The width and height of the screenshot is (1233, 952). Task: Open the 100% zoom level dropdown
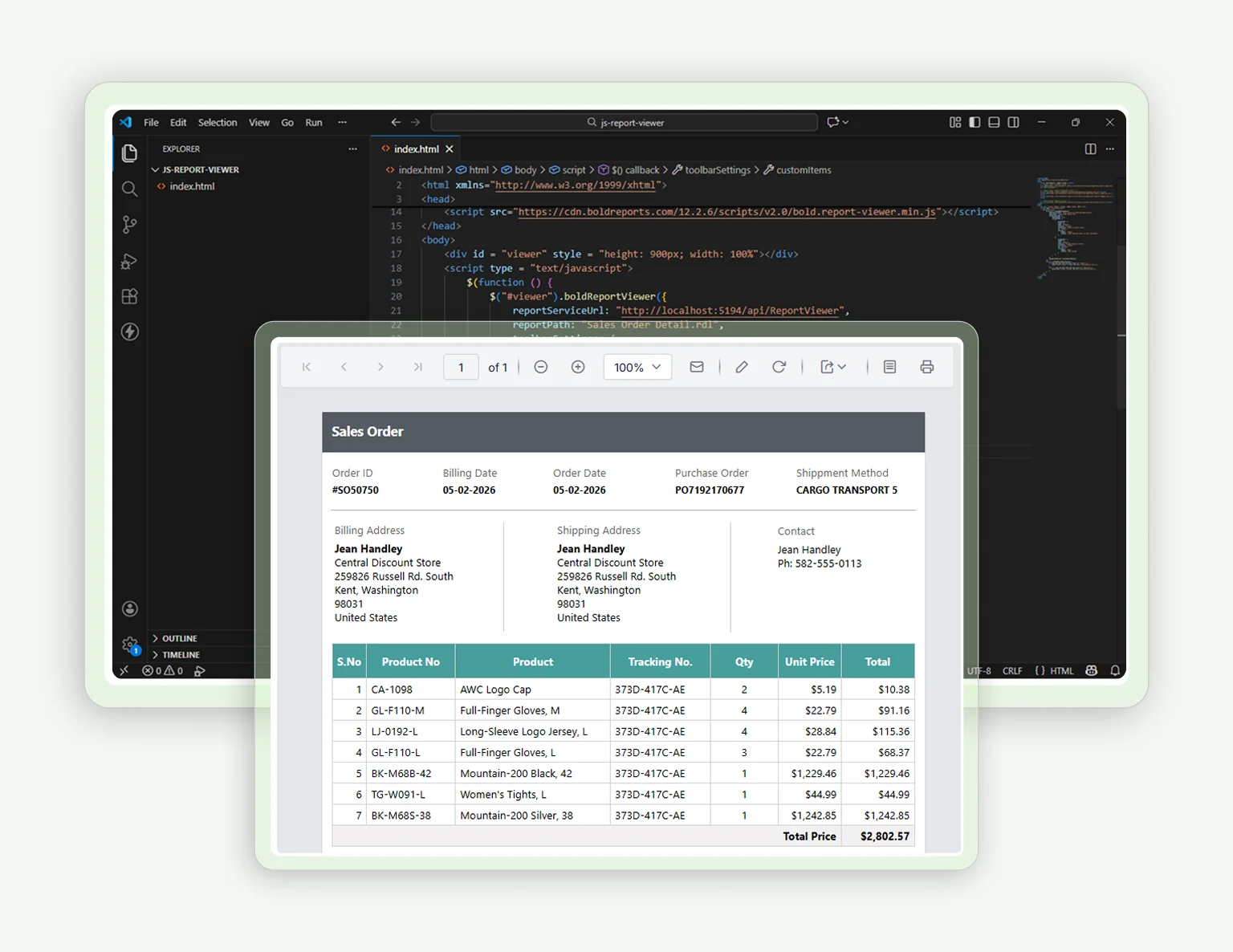point(637,367)
